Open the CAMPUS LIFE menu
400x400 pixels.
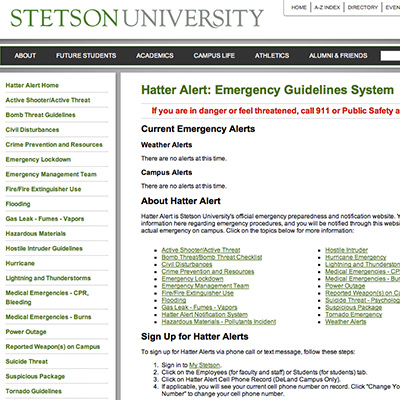(214, 56)
